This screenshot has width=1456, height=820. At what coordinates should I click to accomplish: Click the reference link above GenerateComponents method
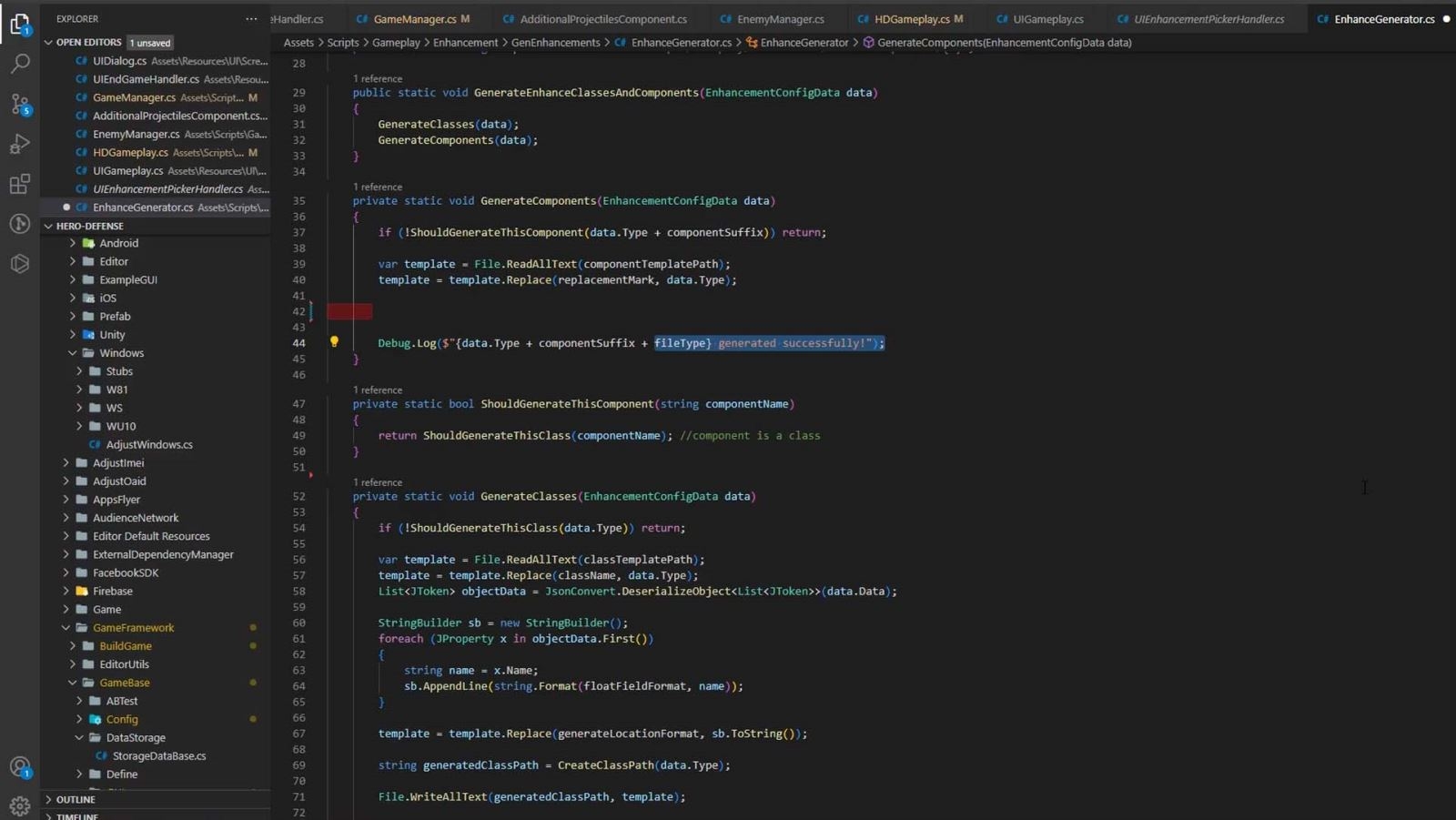378,187
